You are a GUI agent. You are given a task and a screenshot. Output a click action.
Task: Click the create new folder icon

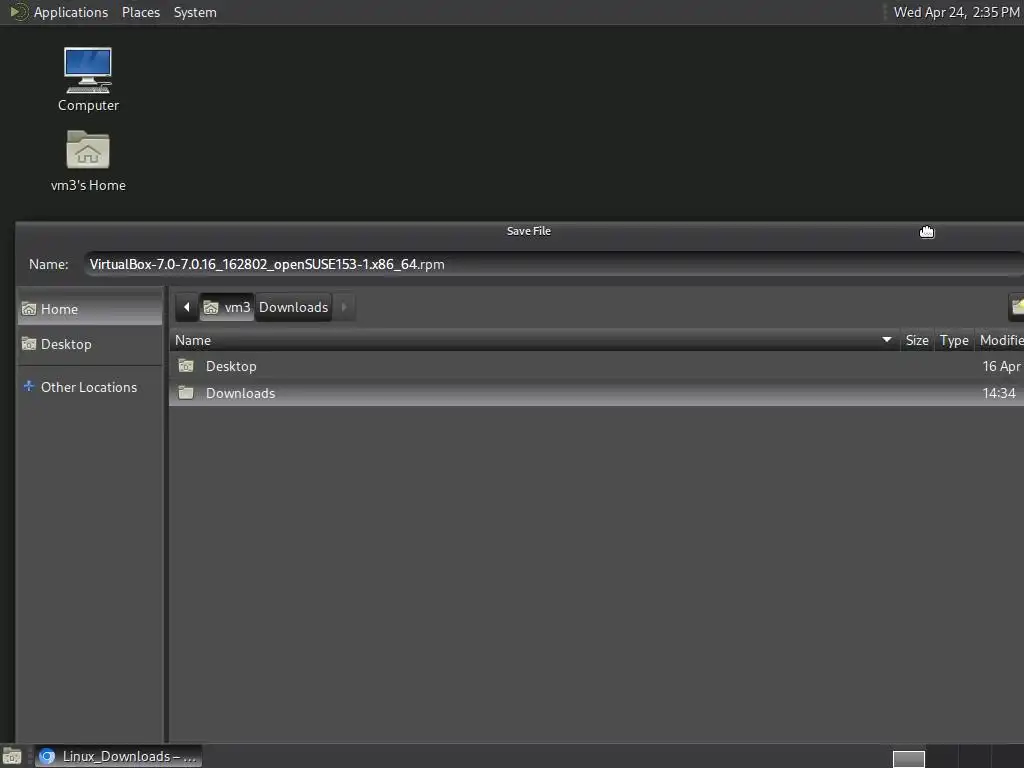[x=1017, y=307]
